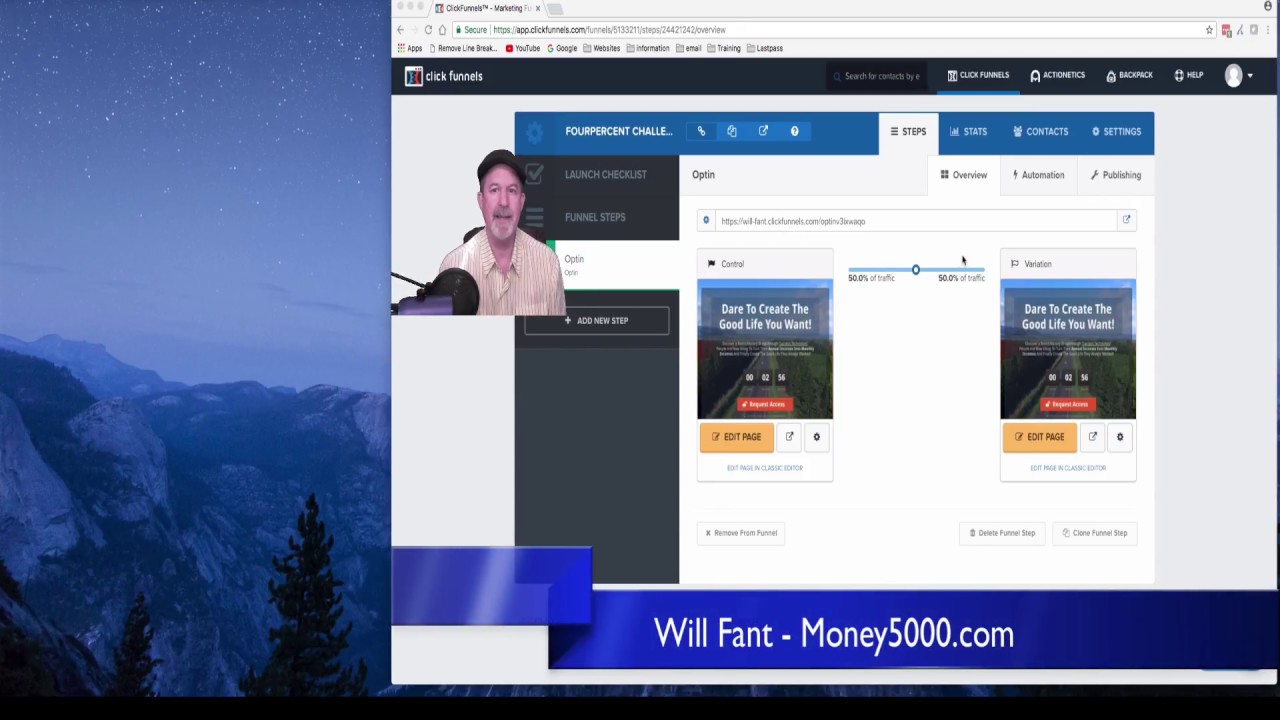1280x720 pixels.
Task: Select the Overview sub-tab
Action: 963,175
